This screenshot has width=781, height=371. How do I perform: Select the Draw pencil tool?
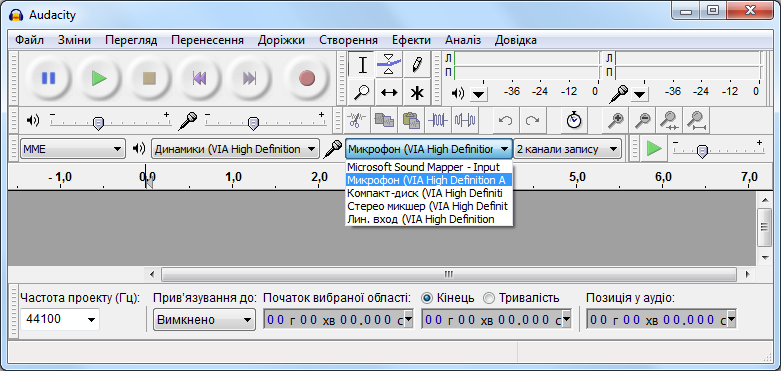click(417, 65)
